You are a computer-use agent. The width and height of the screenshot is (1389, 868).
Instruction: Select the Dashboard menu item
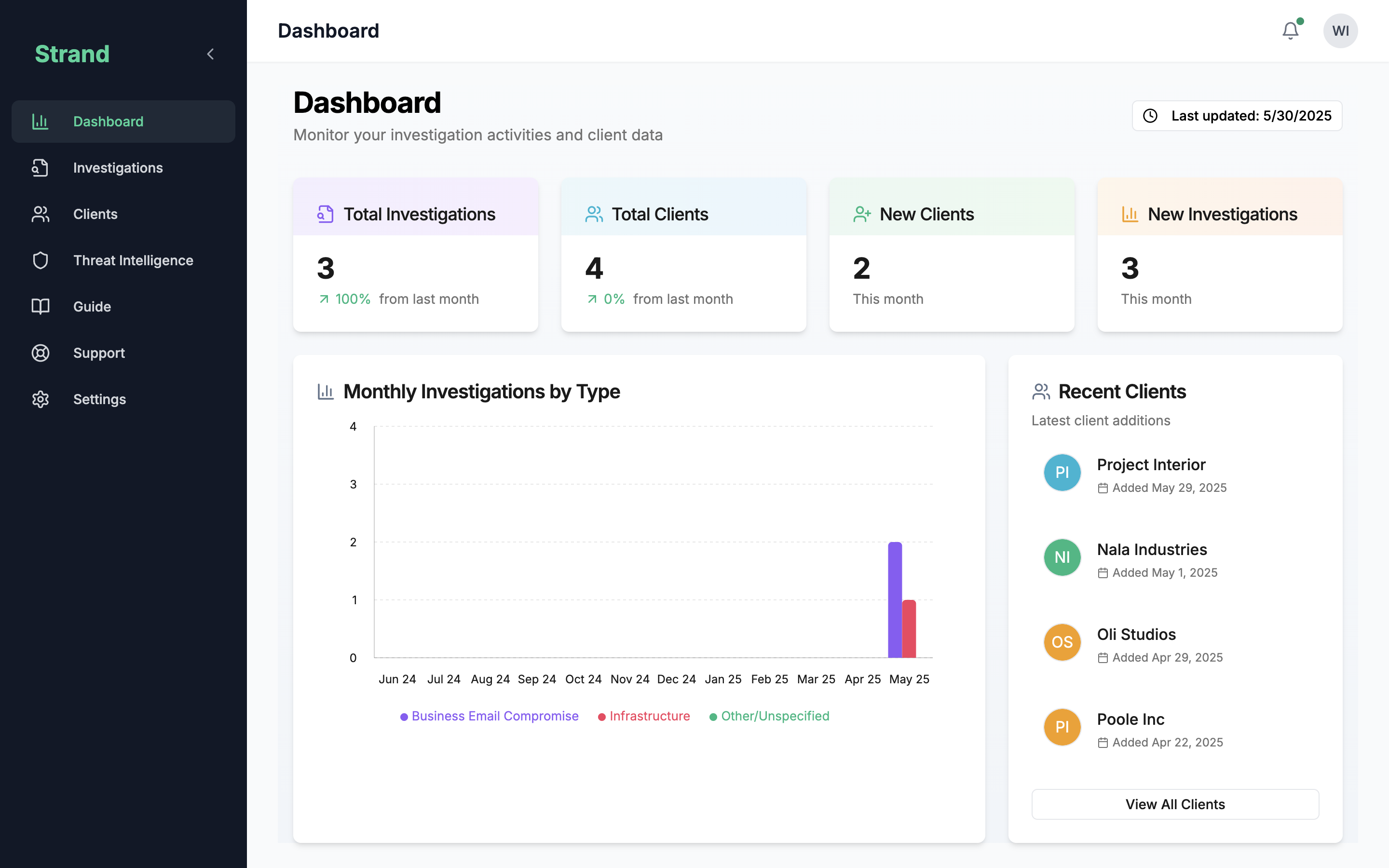[109, 121]
